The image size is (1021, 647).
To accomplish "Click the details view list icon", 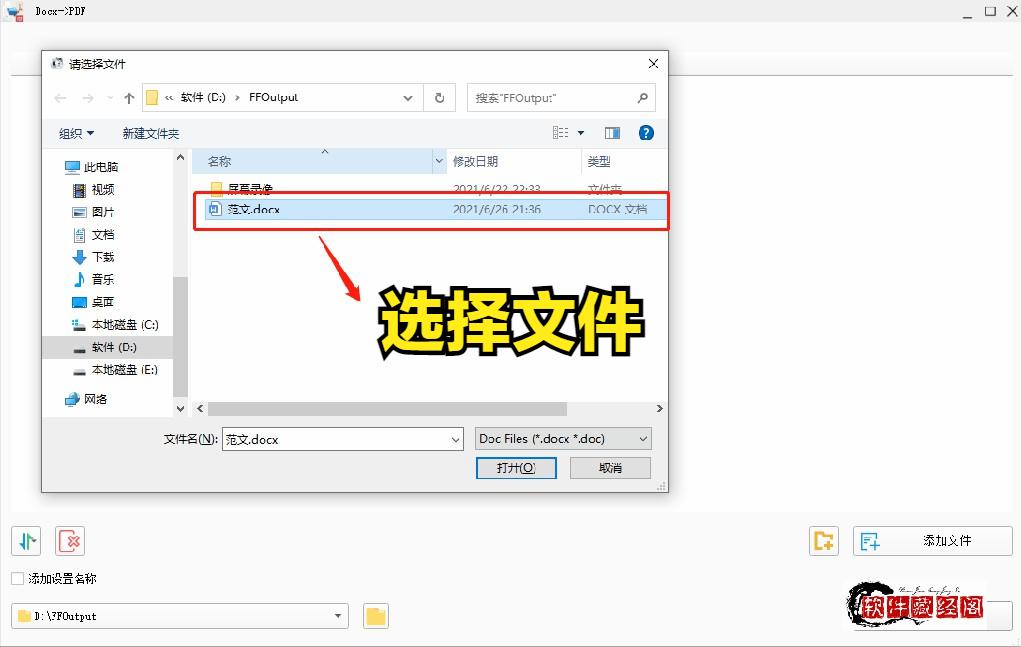I will tap(559, 132).
